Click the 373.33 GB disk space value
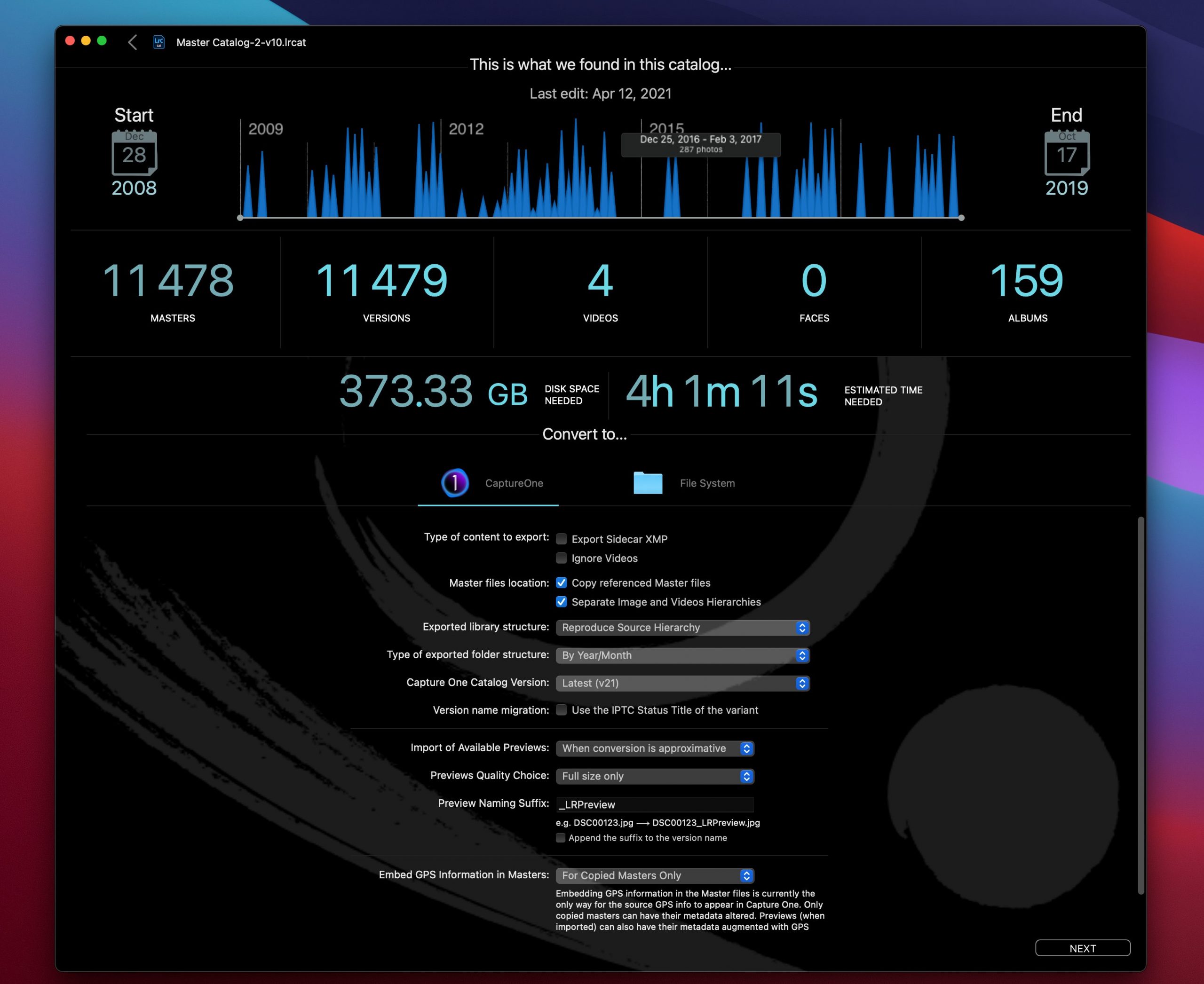The width and height of the screenshot is (1204, 984). (x=434, y=391)
